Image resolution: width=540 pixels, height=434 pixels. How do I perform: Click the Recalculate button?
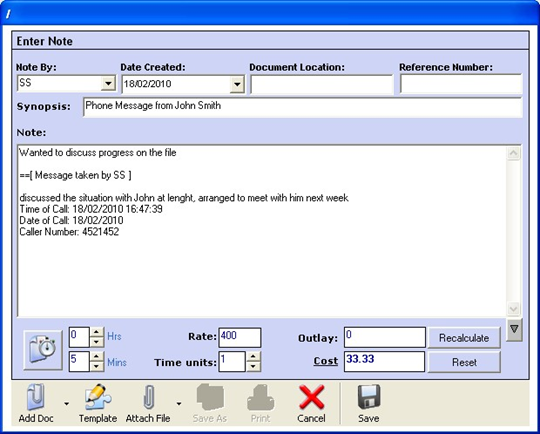[x=464, y=338]
